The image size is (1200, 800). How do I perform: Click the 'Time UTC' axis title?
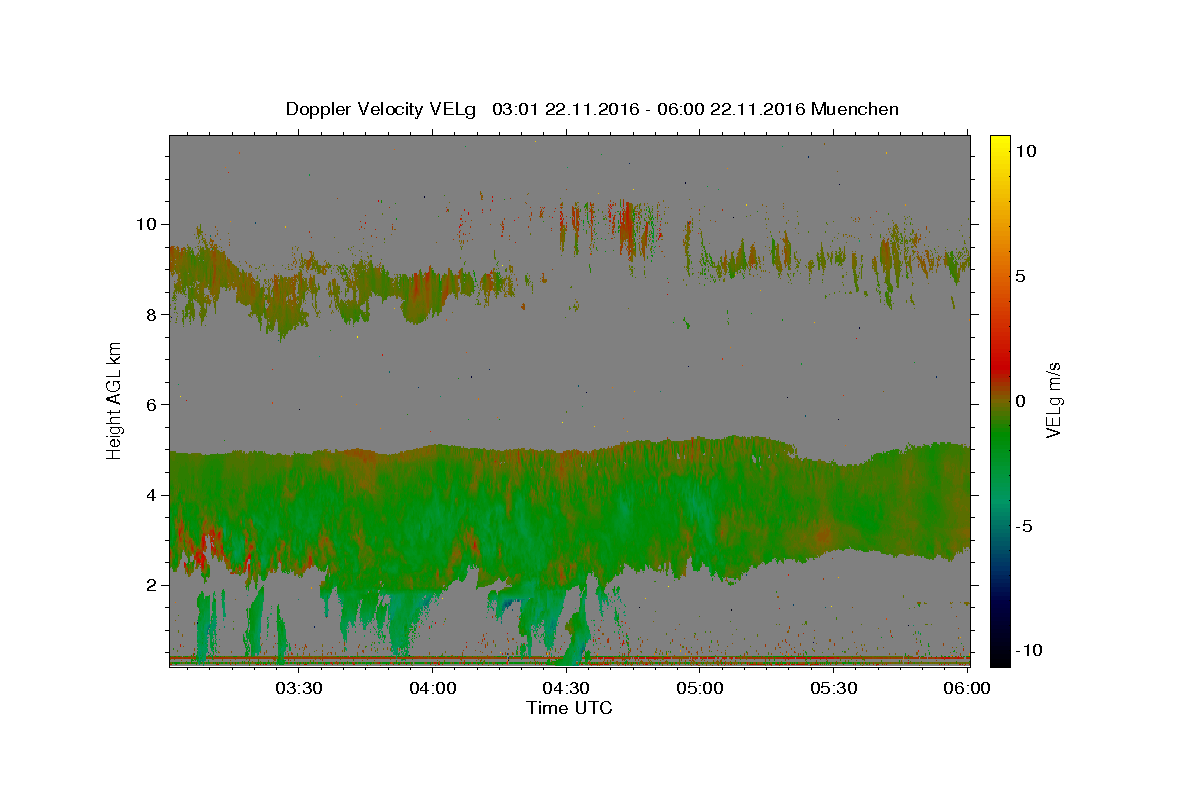pyautogui.click(x=569, y=708)
